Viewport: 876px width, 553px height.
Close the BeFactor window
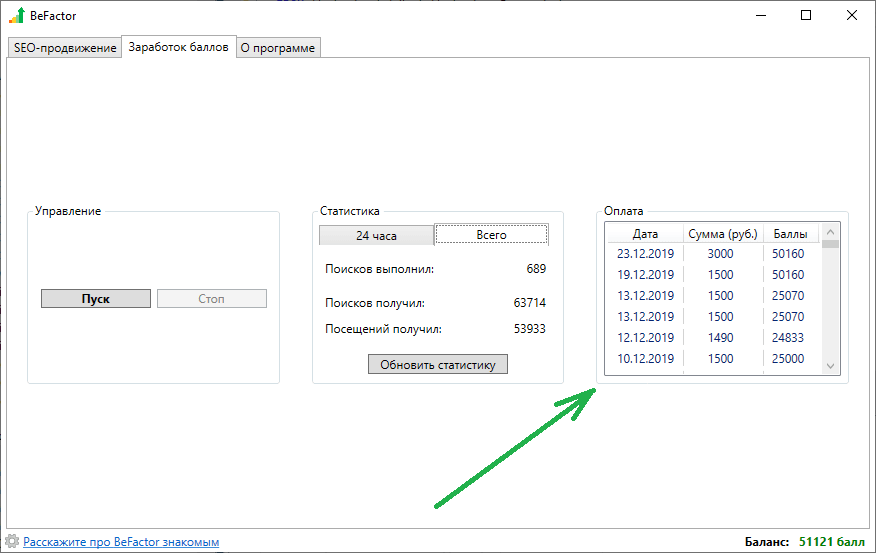click(851, 15)
